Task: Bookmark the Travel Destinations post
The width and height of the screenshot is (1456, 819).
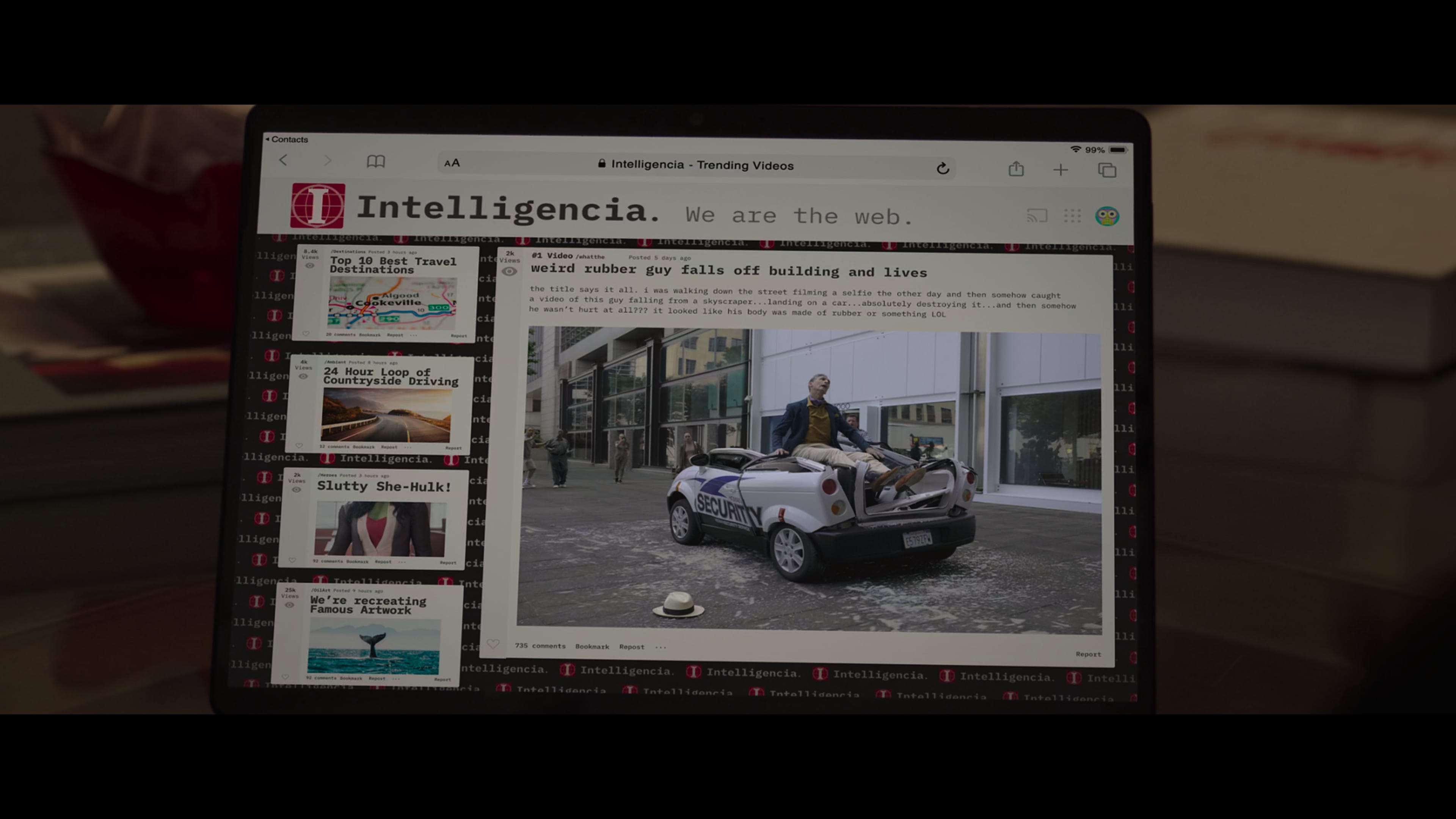Action: pyautogui.click(x=370, y=334)
